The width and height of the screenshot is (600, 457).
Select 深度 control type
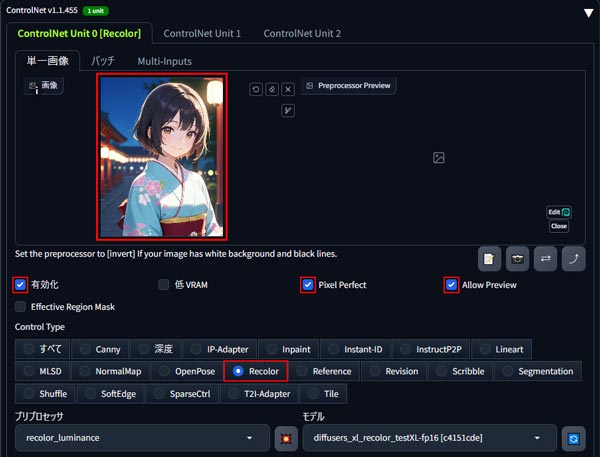coord(156,349)
